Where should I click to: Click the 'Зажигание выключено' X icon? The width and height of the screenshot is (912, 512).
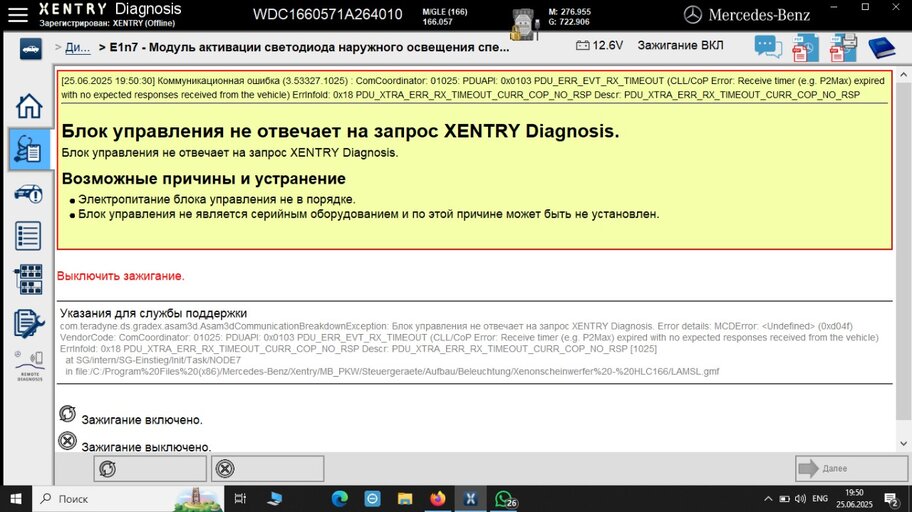pyautogui.click(x=67, y=441)
